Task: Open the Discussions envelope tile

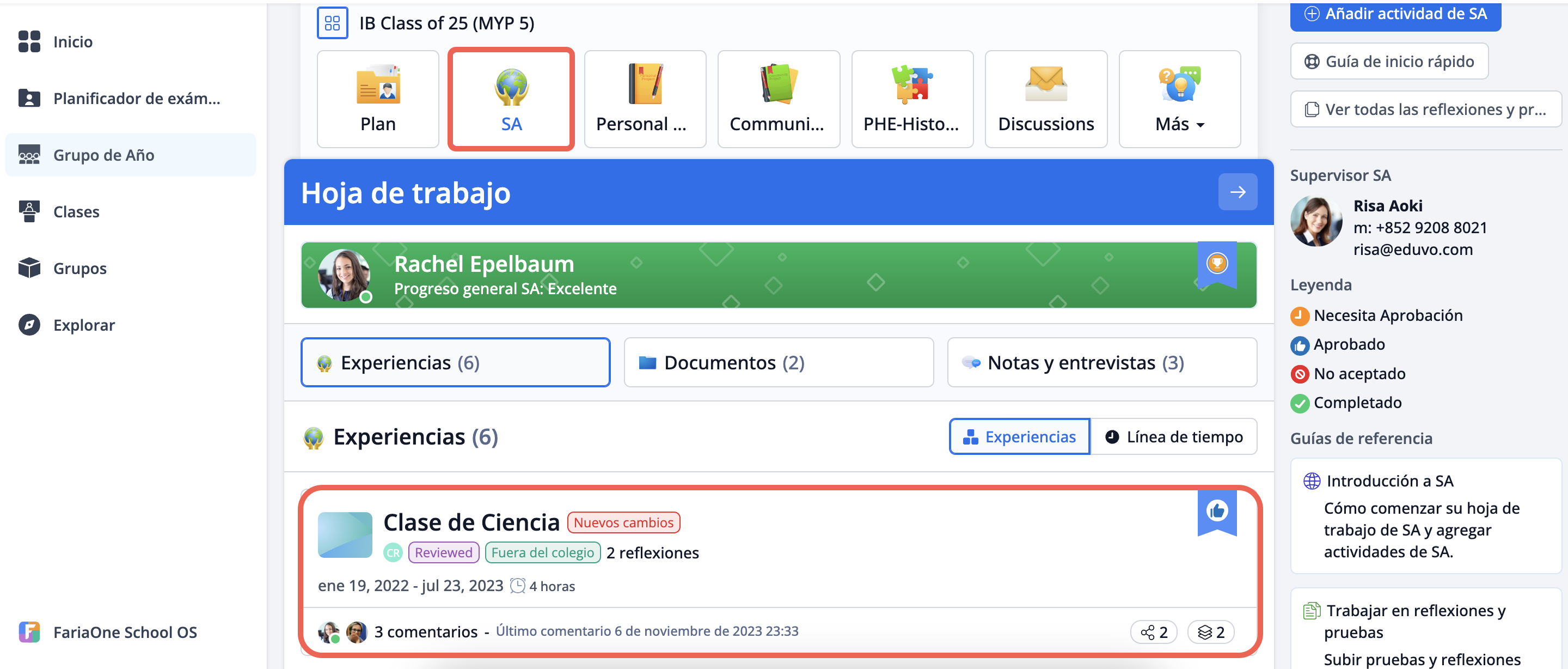Action: point(1045,99)
